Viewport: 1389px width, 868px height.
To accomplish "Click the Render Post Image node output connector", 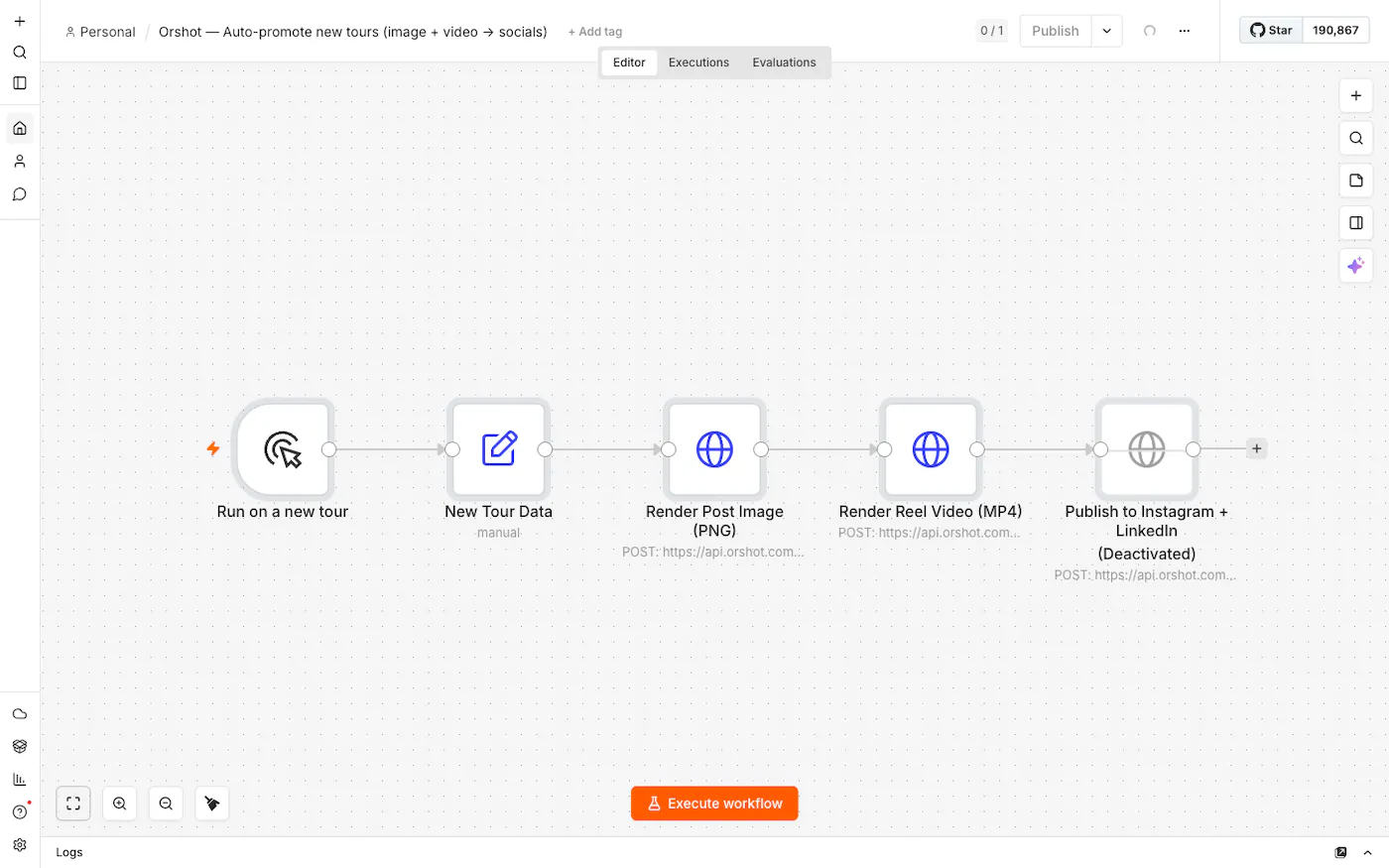I will coord(761,449).
